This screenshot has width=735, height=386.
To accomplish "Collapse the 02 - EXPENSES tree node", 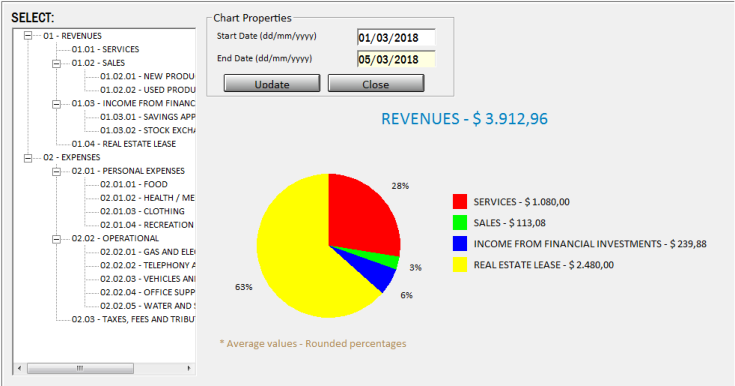I will (x=28, y=158).
